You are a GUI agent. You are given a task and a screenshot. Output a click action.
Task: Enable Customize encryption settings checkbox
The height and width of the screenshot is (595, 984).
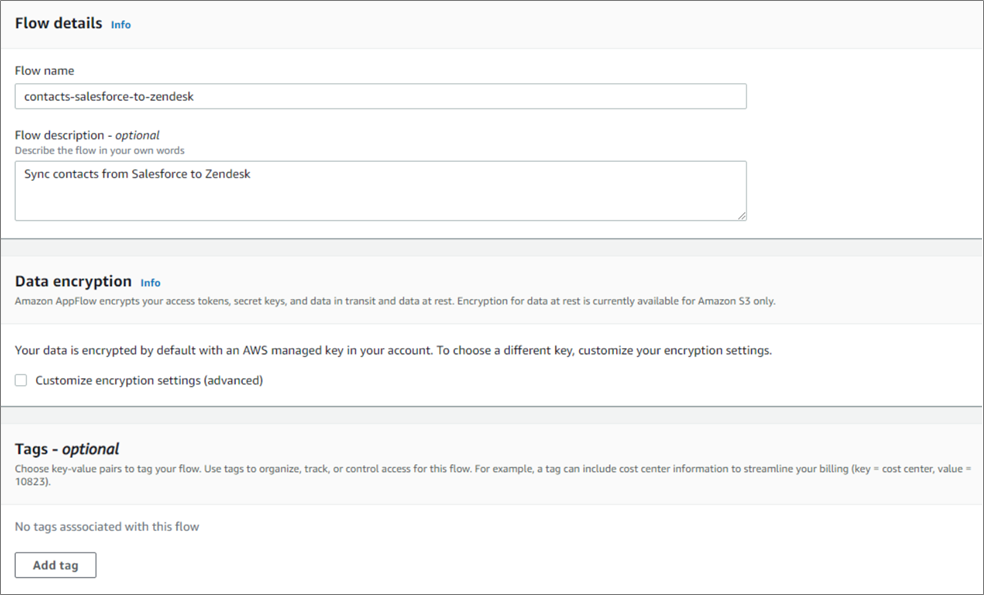[x=21, y=380]
